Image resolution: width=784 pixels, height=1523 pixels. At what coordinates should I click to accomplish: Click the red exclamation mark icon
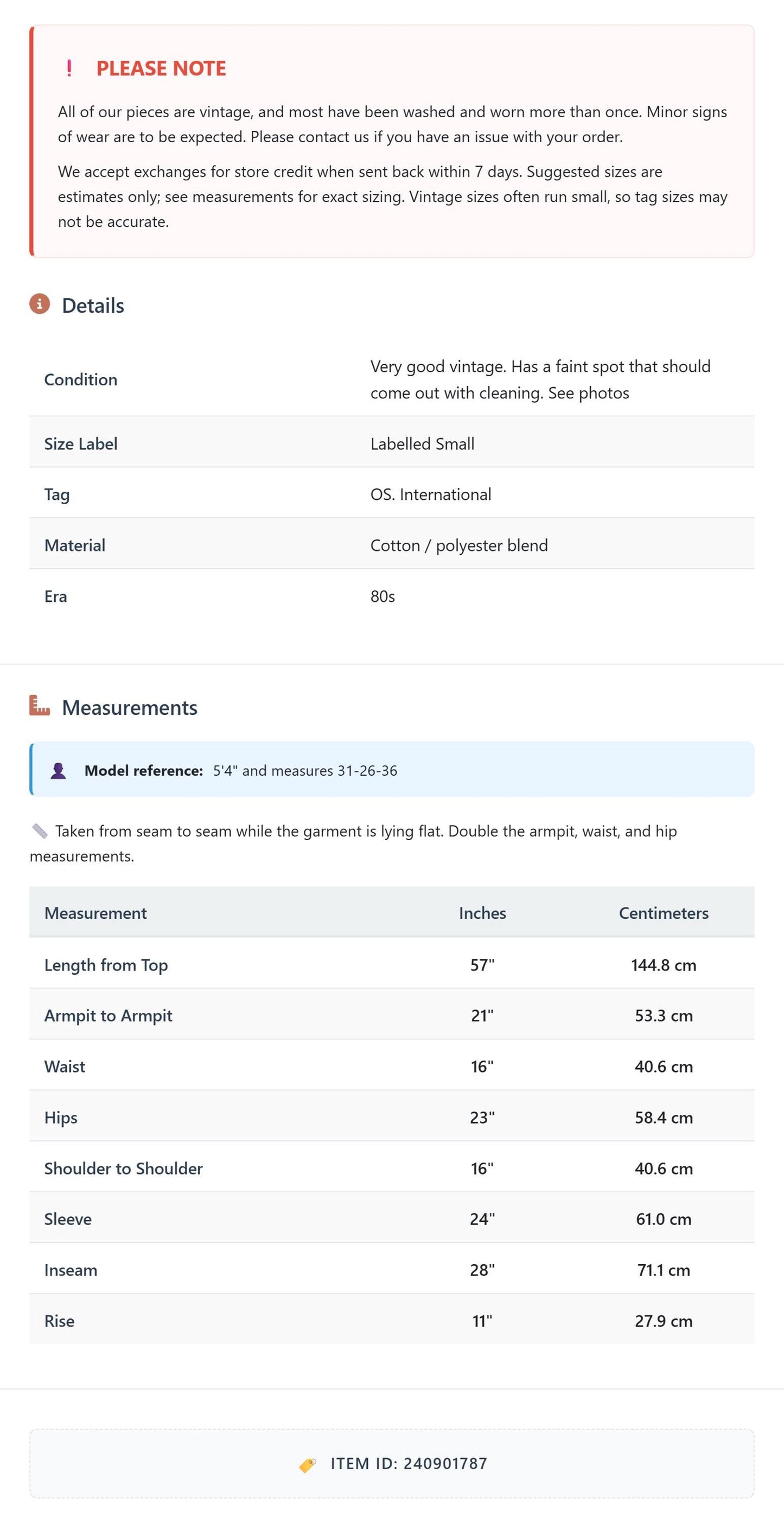point(69,68)
